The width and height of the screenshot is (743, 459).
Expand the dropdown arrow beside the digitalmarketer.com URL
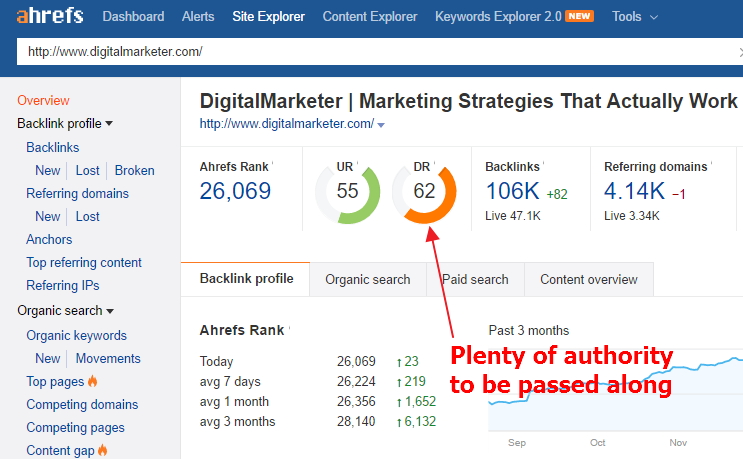[x=381, y=125]
